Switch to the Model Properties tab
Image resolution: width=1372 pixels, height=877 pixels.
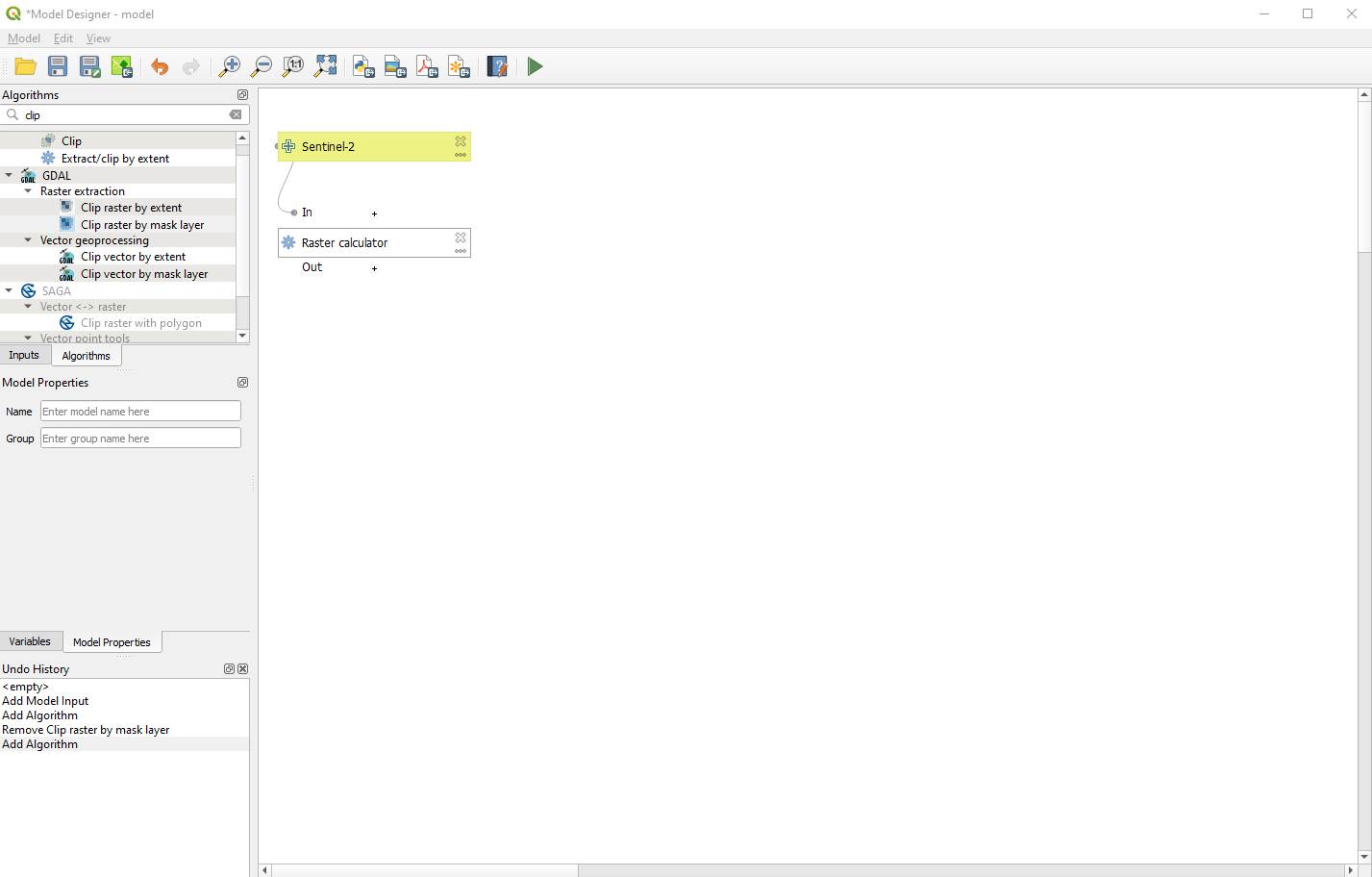[112, 642]
